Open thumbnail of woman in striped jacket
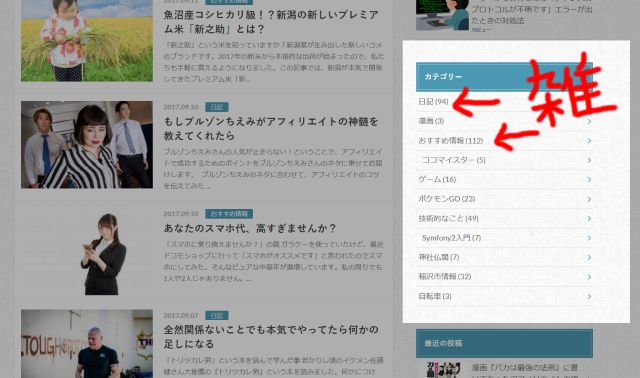 (87, 145)
